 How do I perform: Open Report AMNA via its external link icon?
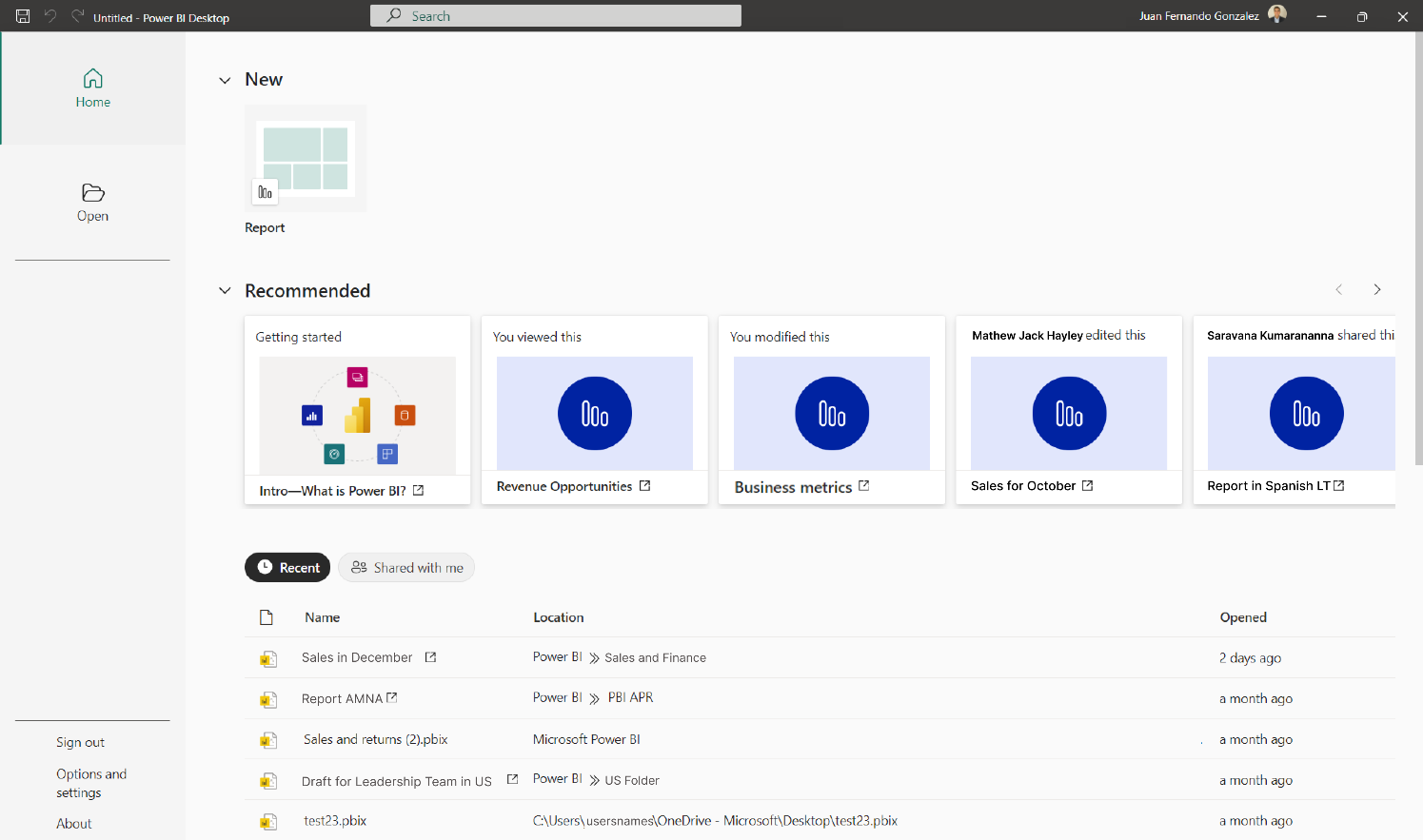[x=392, y=696]
